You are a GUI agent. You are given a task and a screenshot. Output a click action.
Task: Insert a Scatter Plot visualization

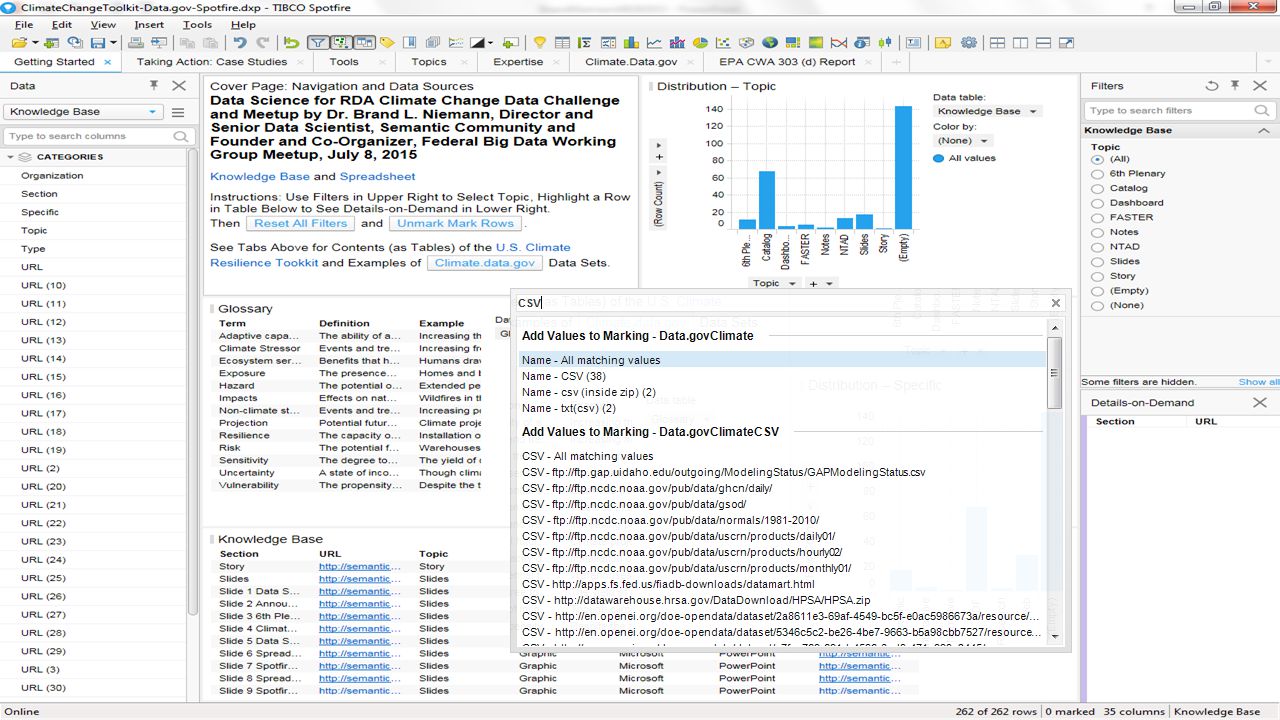click(x=723, y=43)
